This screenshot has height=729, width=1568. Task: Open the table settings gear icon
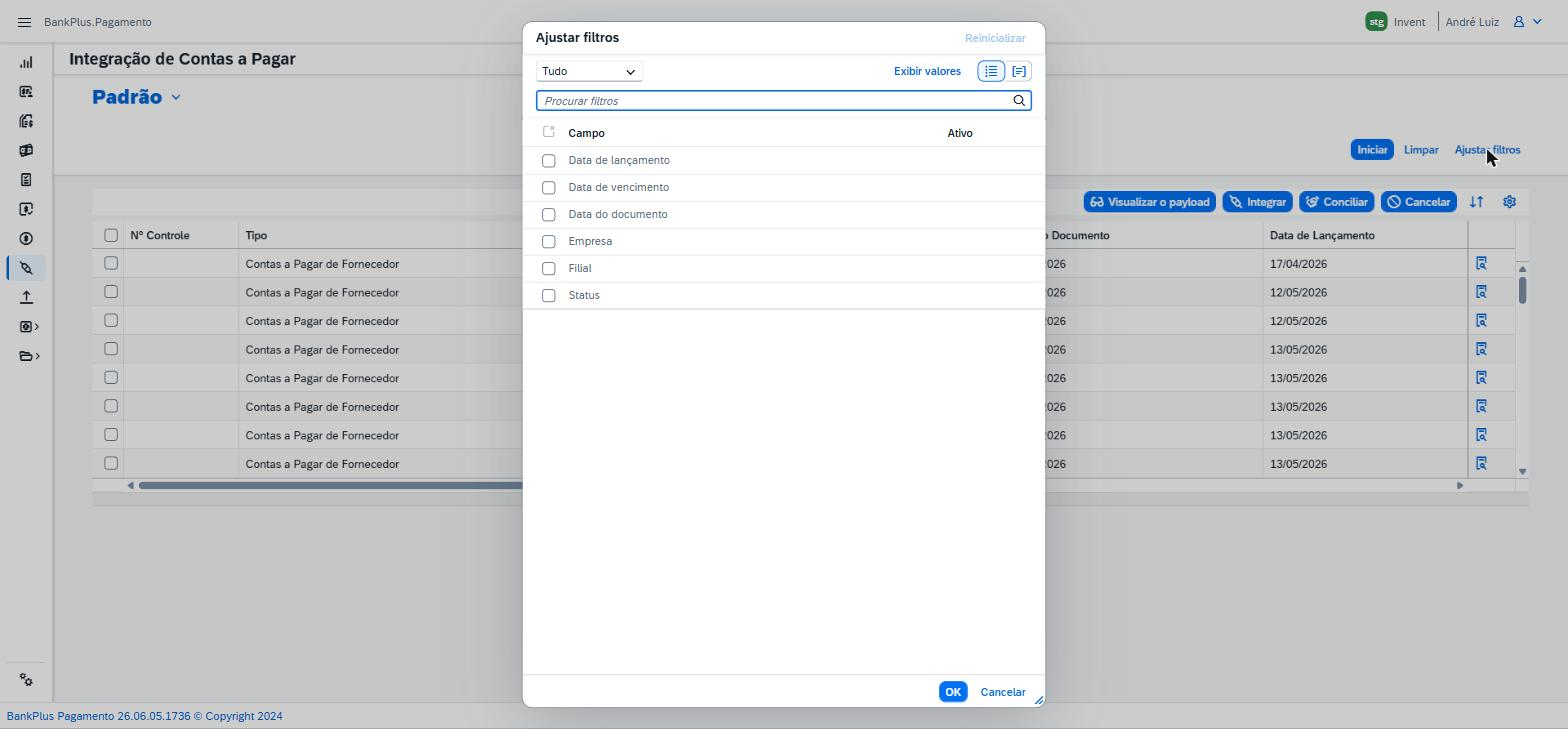click(x=1509, y=202)
